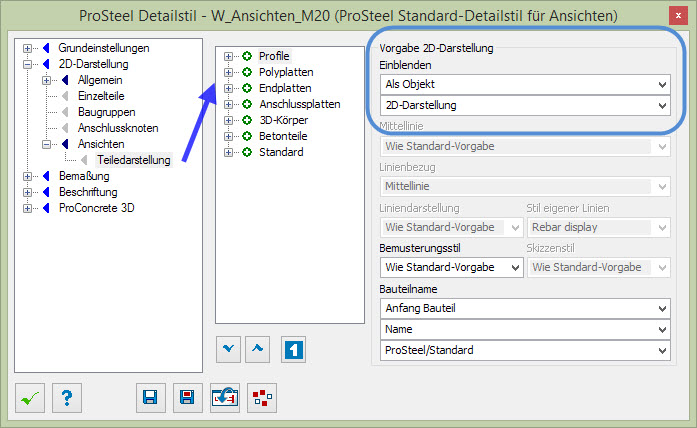This screenshot has width=697, height=428.
Task: Click the blue triangle icon beside Grundeinstellungen
Action: pos(46,48)
